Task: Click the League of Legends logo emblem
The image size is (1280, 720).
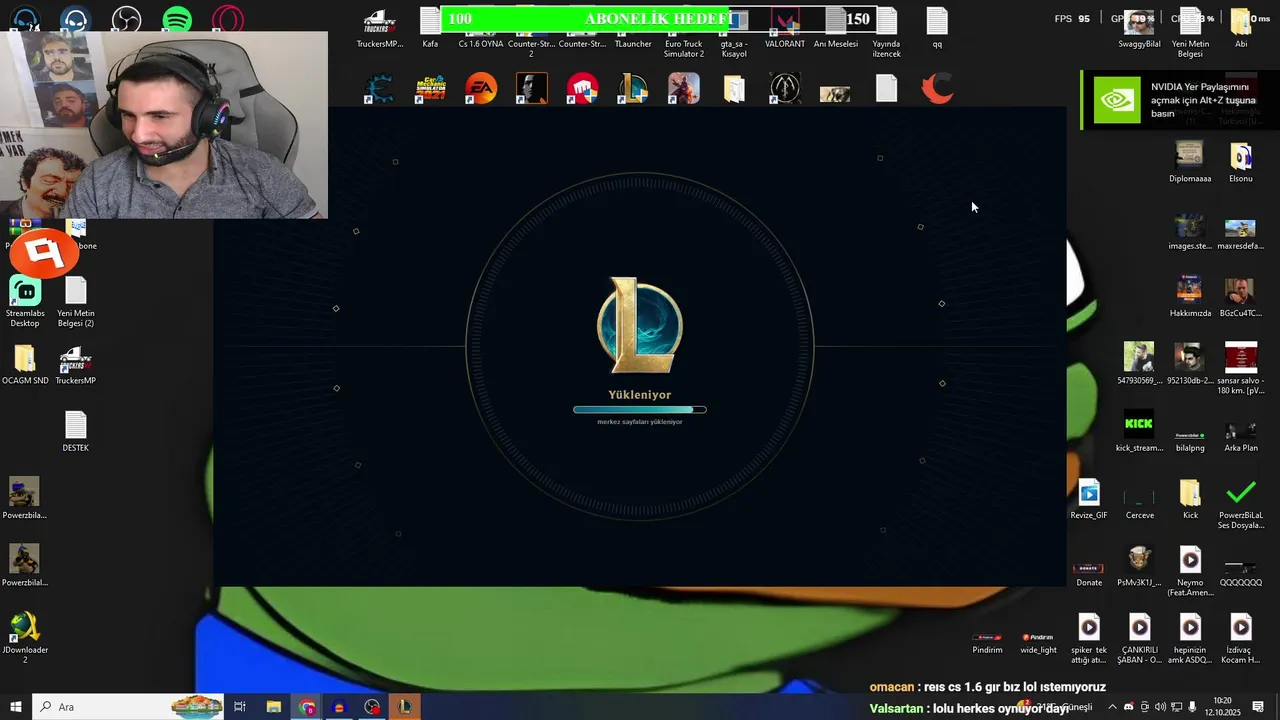Action: (640, 327)
